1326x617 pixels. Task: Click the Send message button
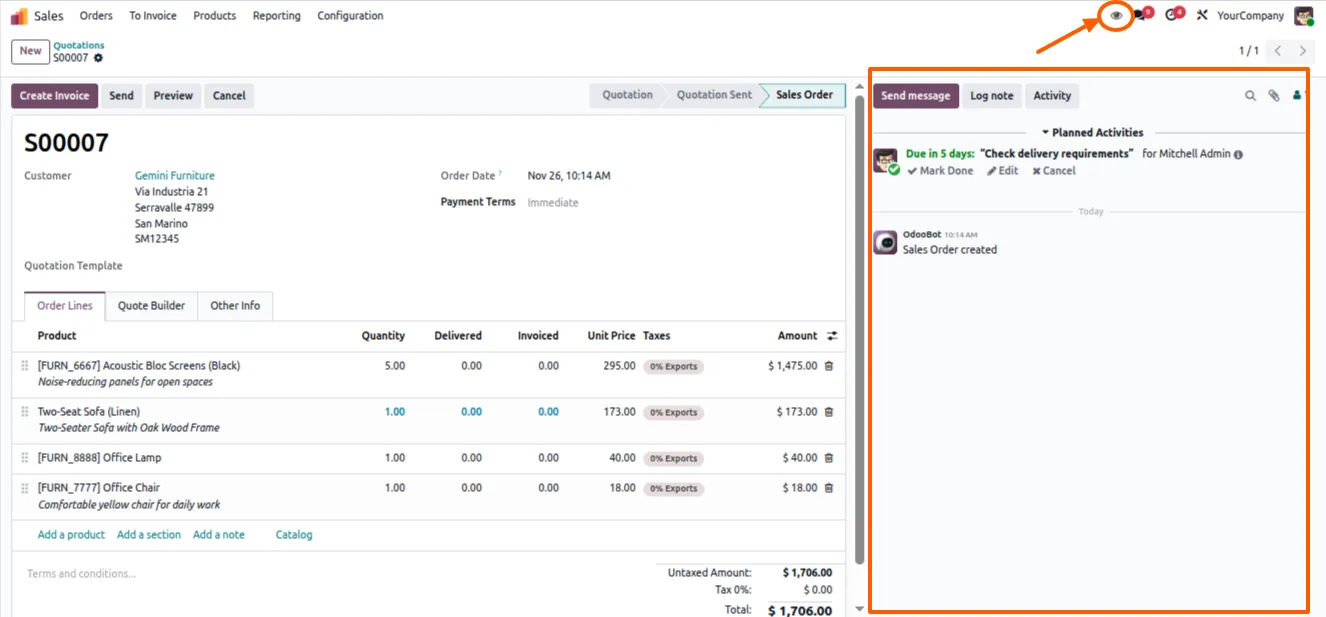[915, 96]
